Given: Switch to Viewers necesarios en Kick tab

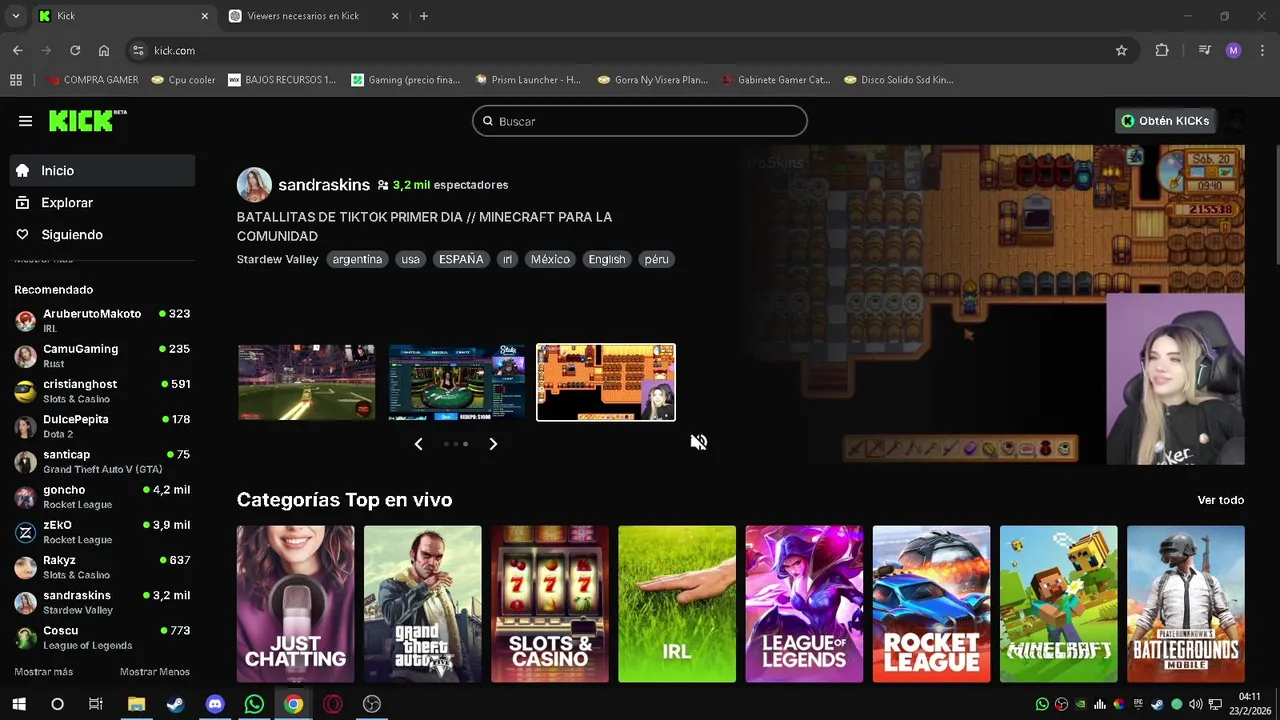Looking at the screenshot, I should coord(314,16).
